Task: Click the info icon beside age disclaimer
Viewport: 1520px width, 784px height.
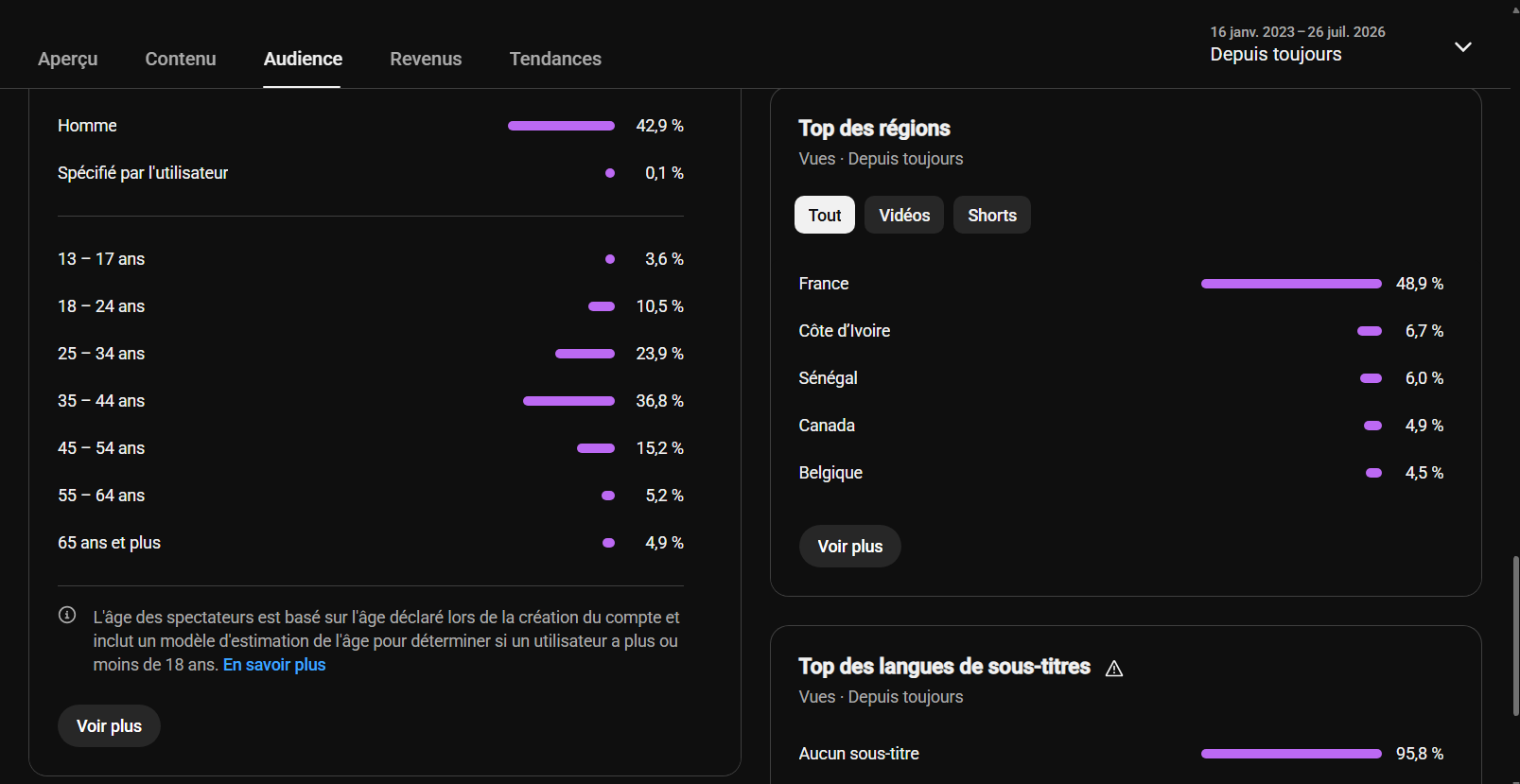Action: (67, 615)
